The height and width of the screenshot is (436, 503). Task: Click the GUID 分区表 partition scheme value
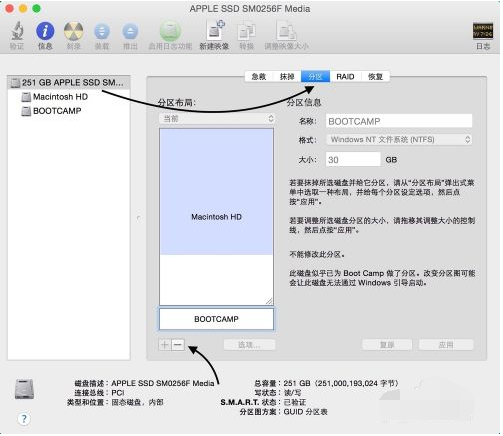[305, 412]
